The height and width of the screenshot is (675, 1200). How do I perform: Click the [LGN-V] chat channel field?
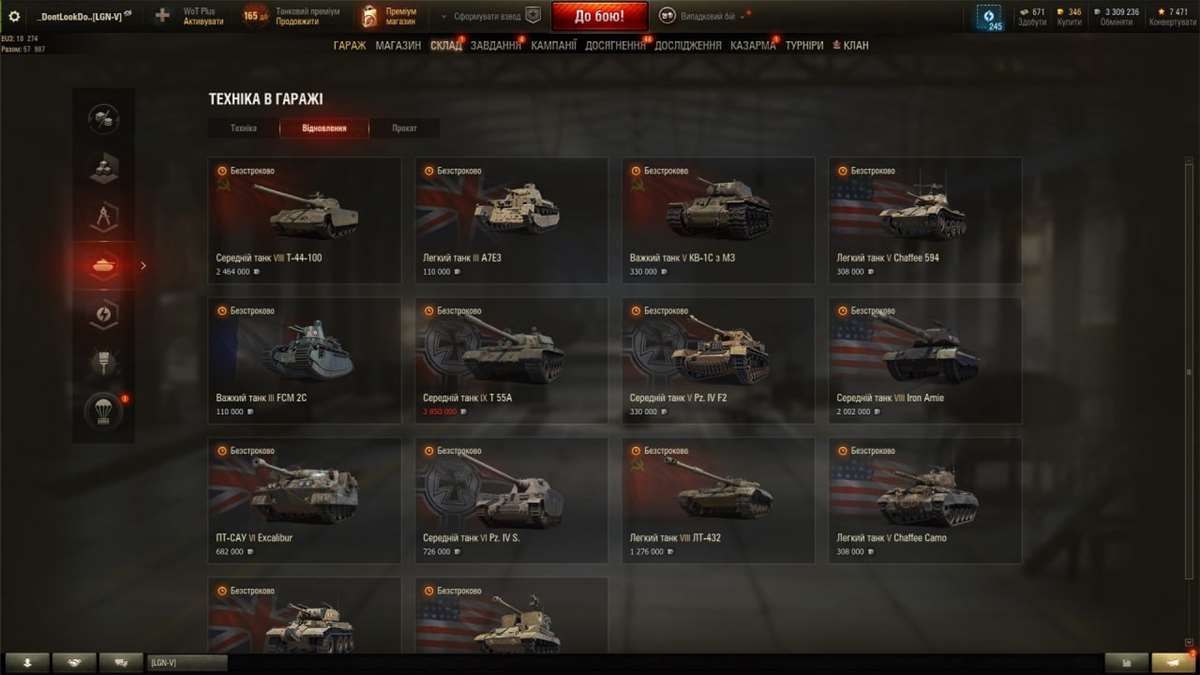point(187,662)
